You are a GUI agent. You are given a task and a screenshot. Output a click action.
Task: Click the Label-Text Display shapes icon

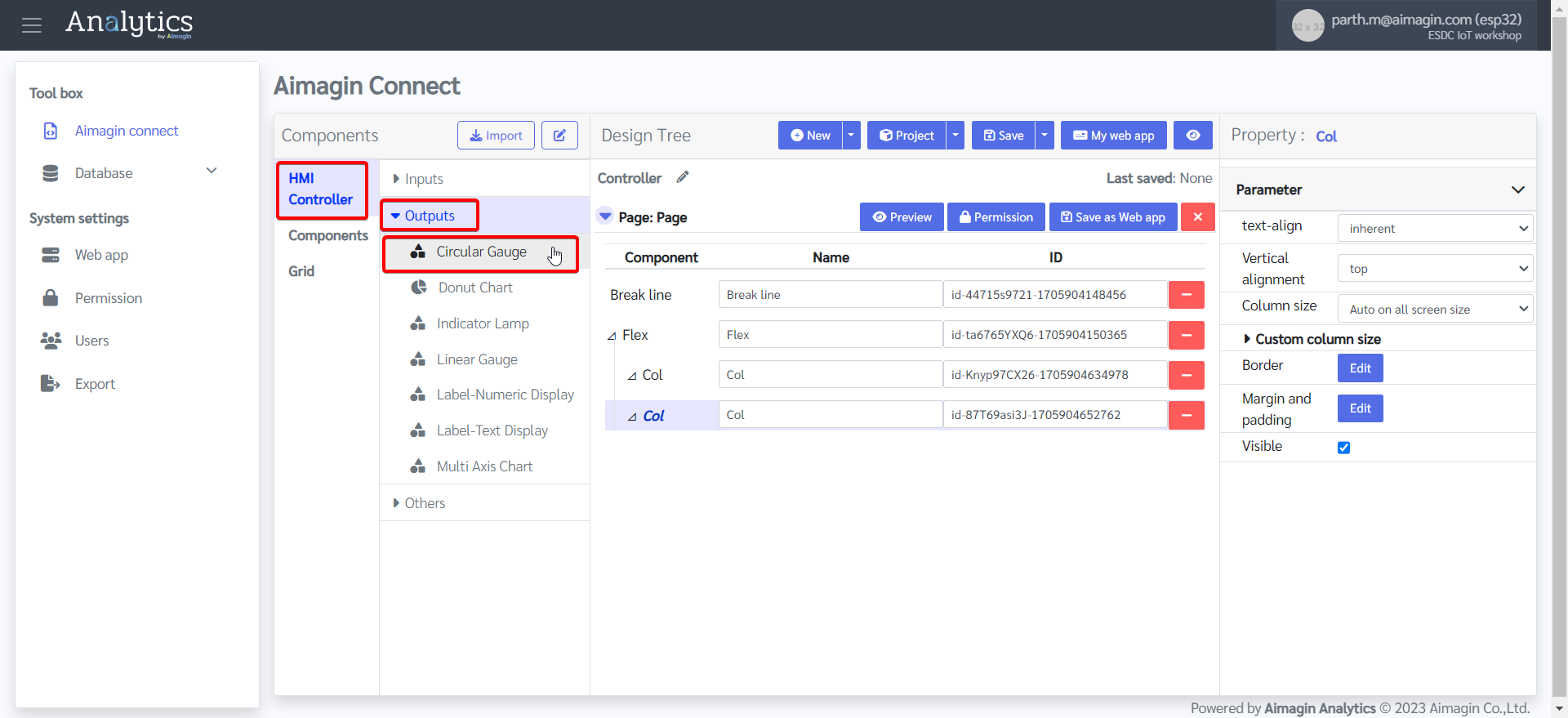(418, 430)
